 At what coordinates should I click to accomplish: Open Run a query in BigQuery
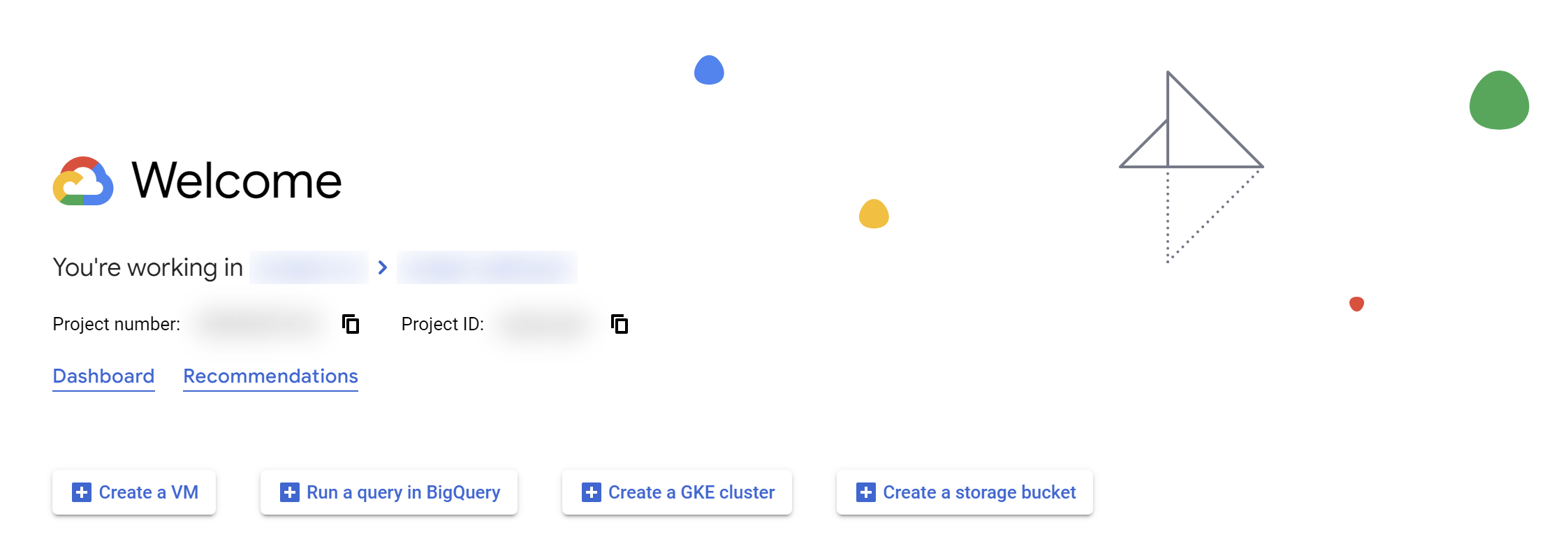388,492
